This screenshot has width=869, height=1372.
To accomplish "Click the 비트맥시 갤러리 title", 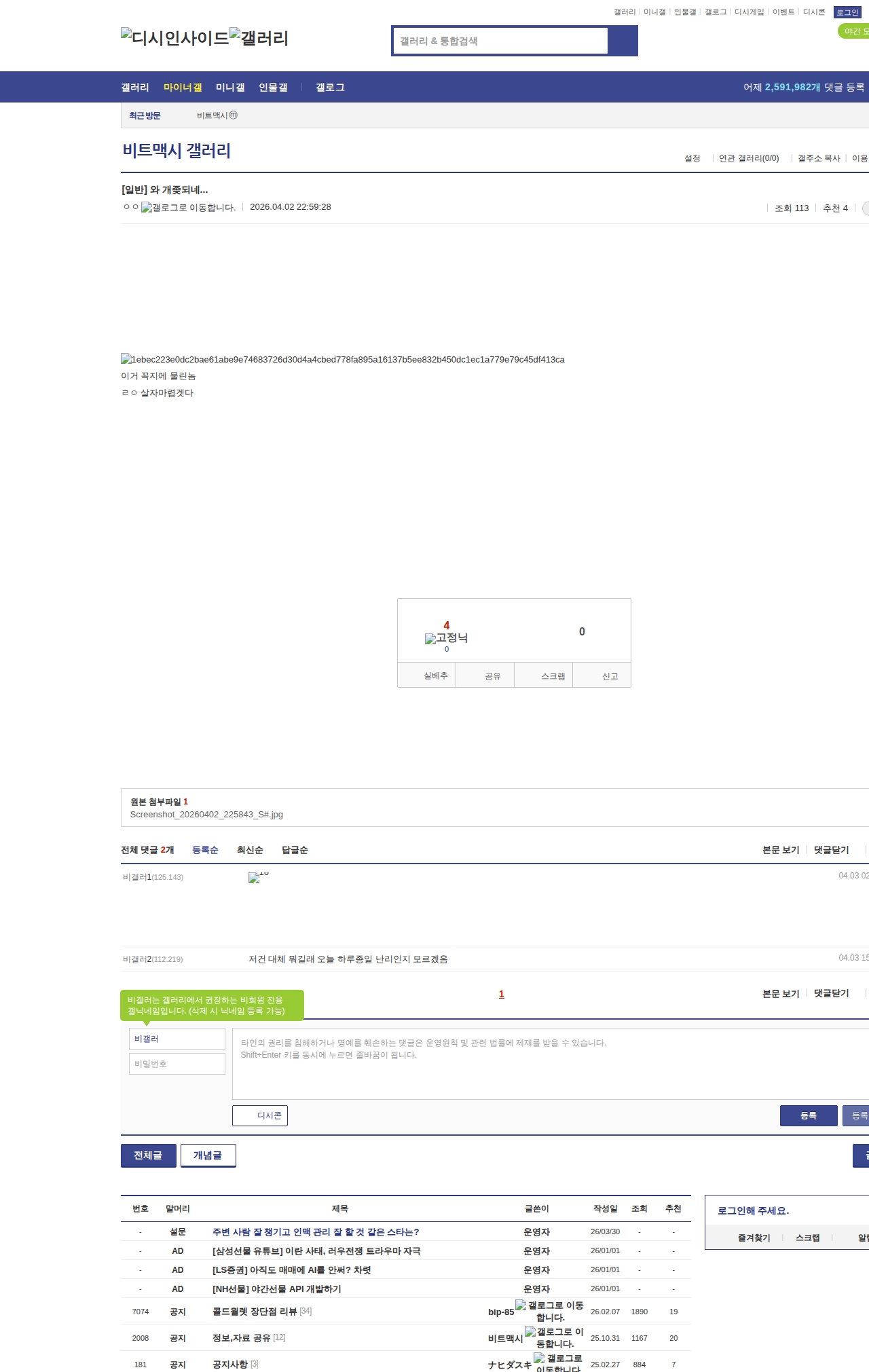I will click(177, 150).
